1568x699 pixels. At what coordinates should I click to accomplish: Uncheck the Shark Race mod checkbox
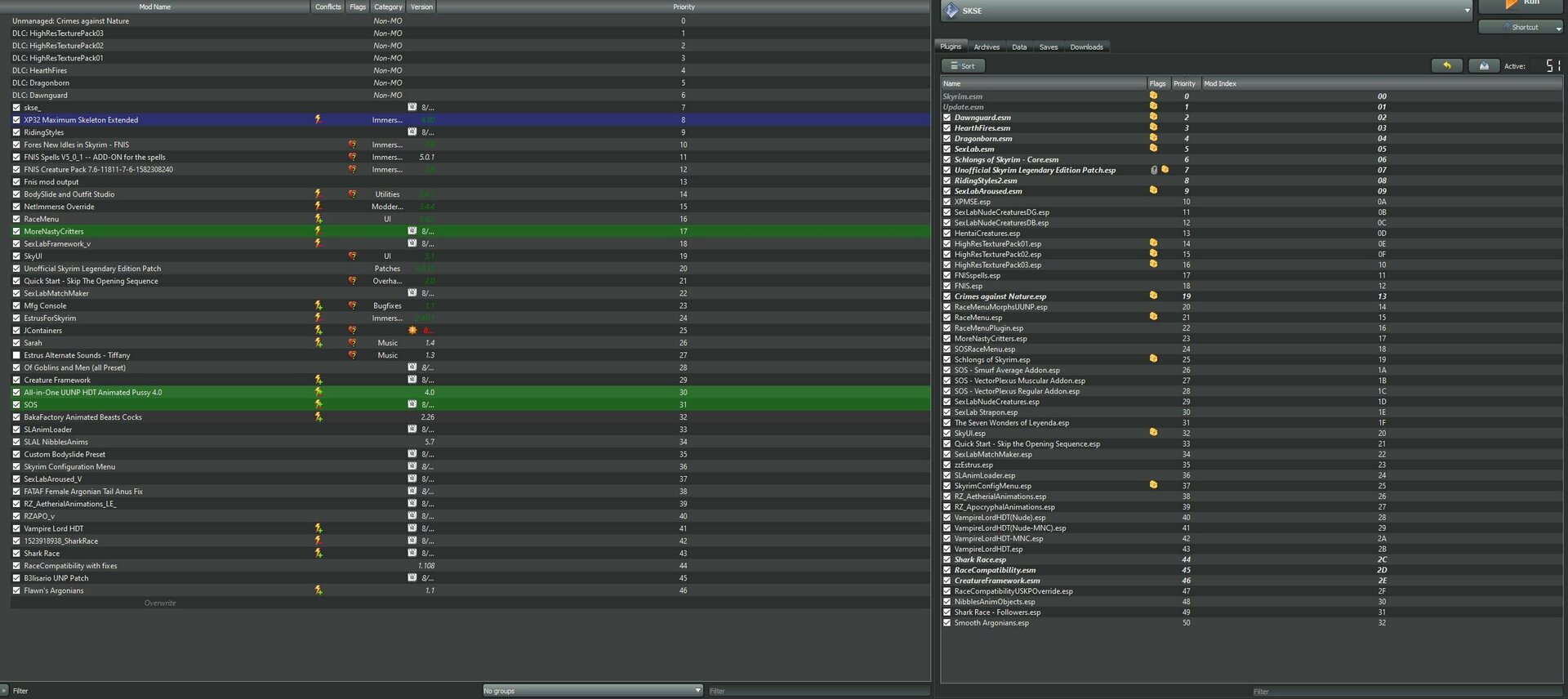(x=16, y=554)
